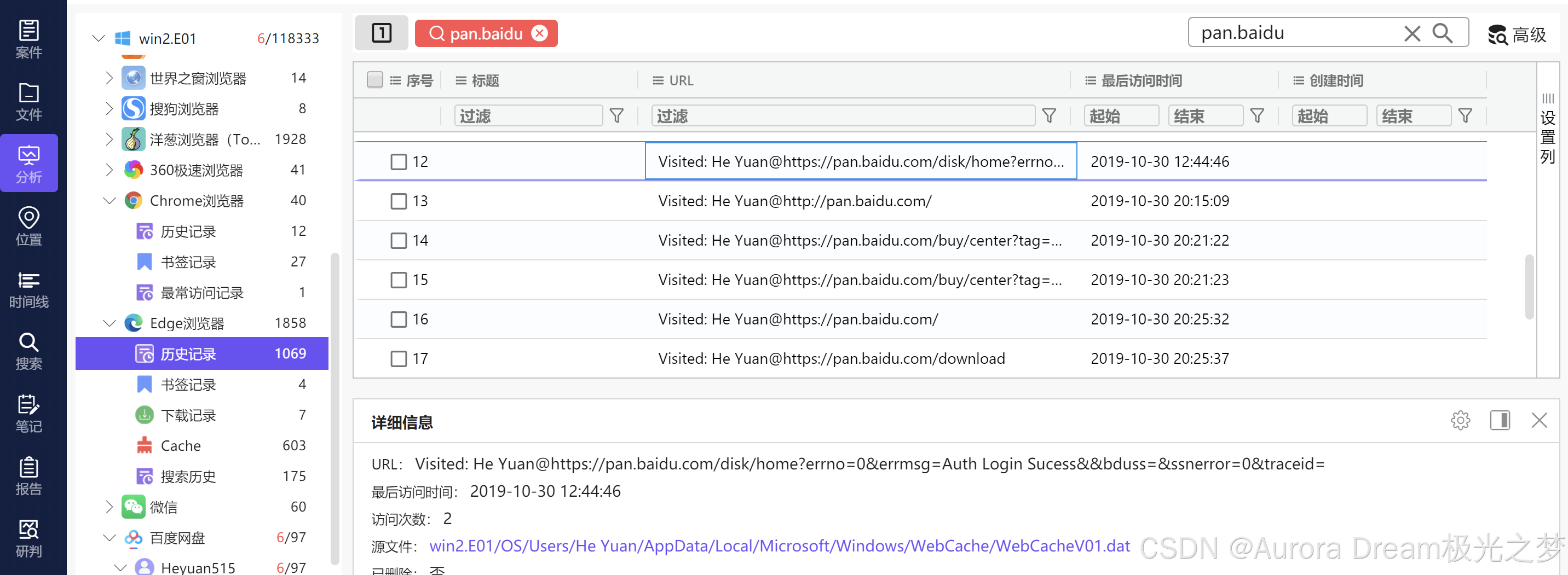Click the numbered view toggle button

[382, 33]
